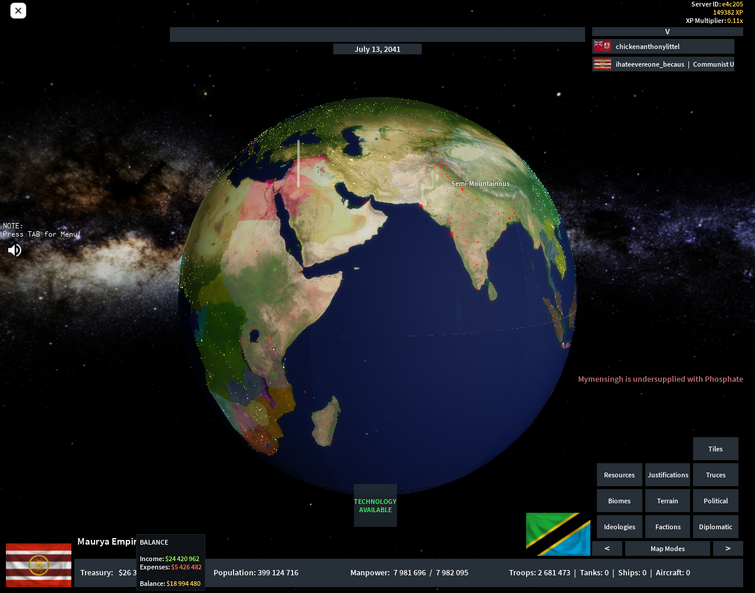This screenshot has width=755, height=593.
Task: Click the X close icon at top-left
Action: click(x=18, y=11)
